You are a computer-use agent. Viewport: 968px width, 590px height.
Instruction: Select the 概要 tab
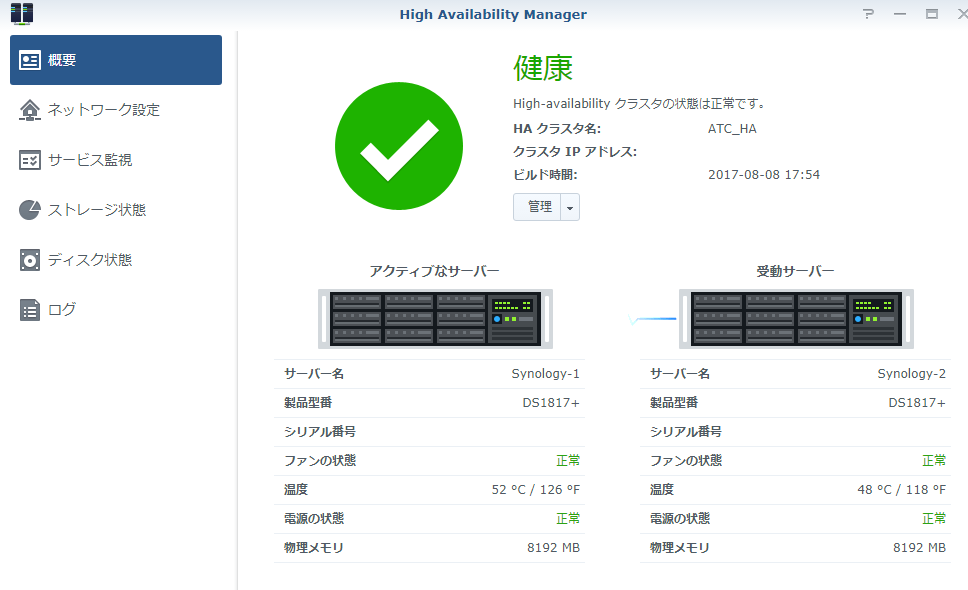coord(116,60)
